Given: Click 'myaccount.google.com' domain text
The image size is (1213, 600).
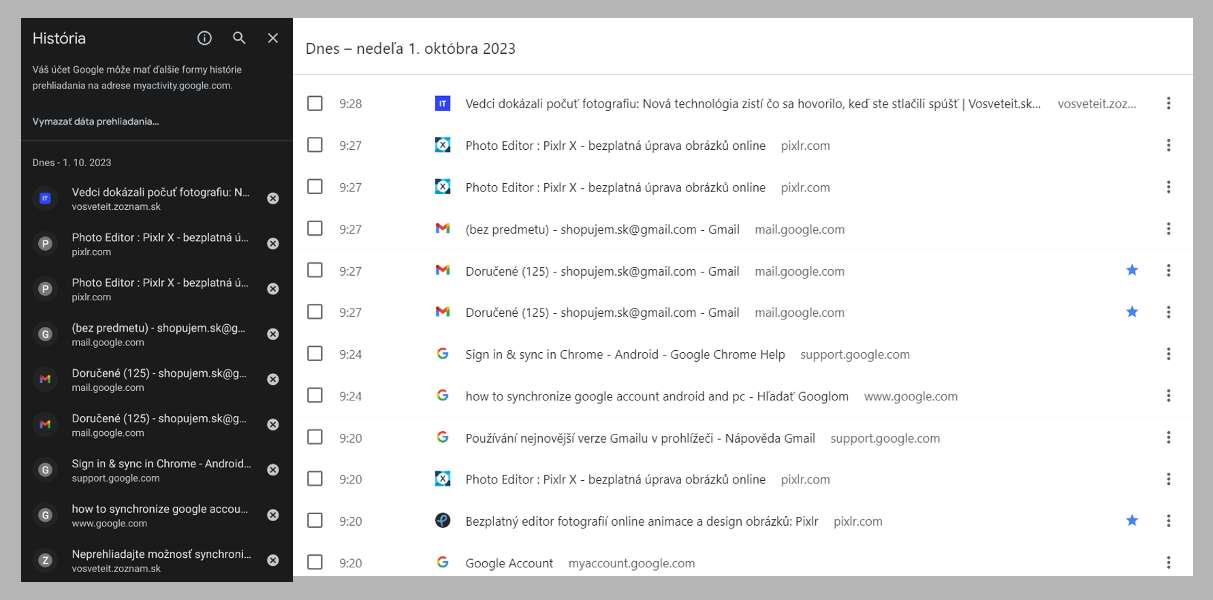Looking at the screenshot, I should pos(631,563).
